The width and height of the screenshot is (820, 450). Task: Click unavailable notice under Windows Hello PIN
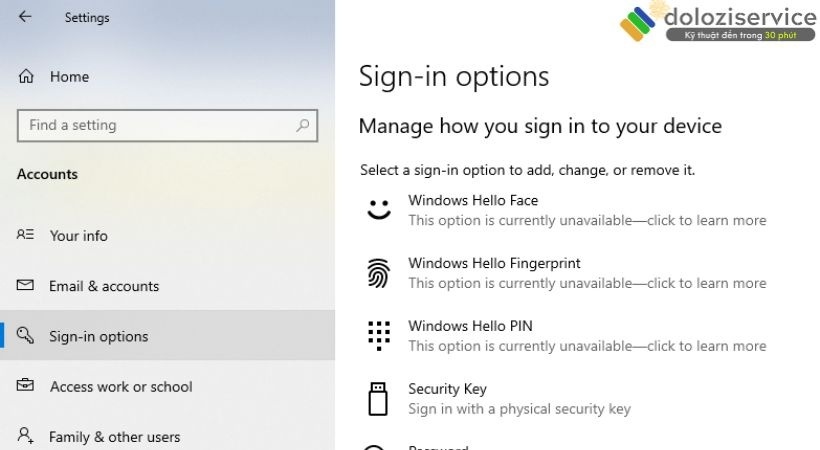[587, 346]
